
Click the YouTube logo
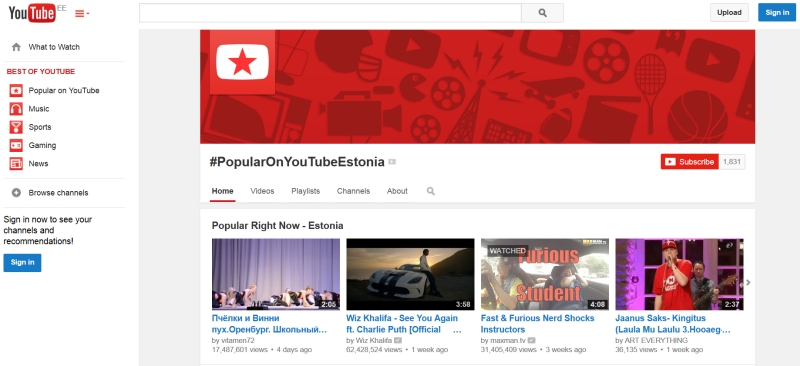point(32,13)
